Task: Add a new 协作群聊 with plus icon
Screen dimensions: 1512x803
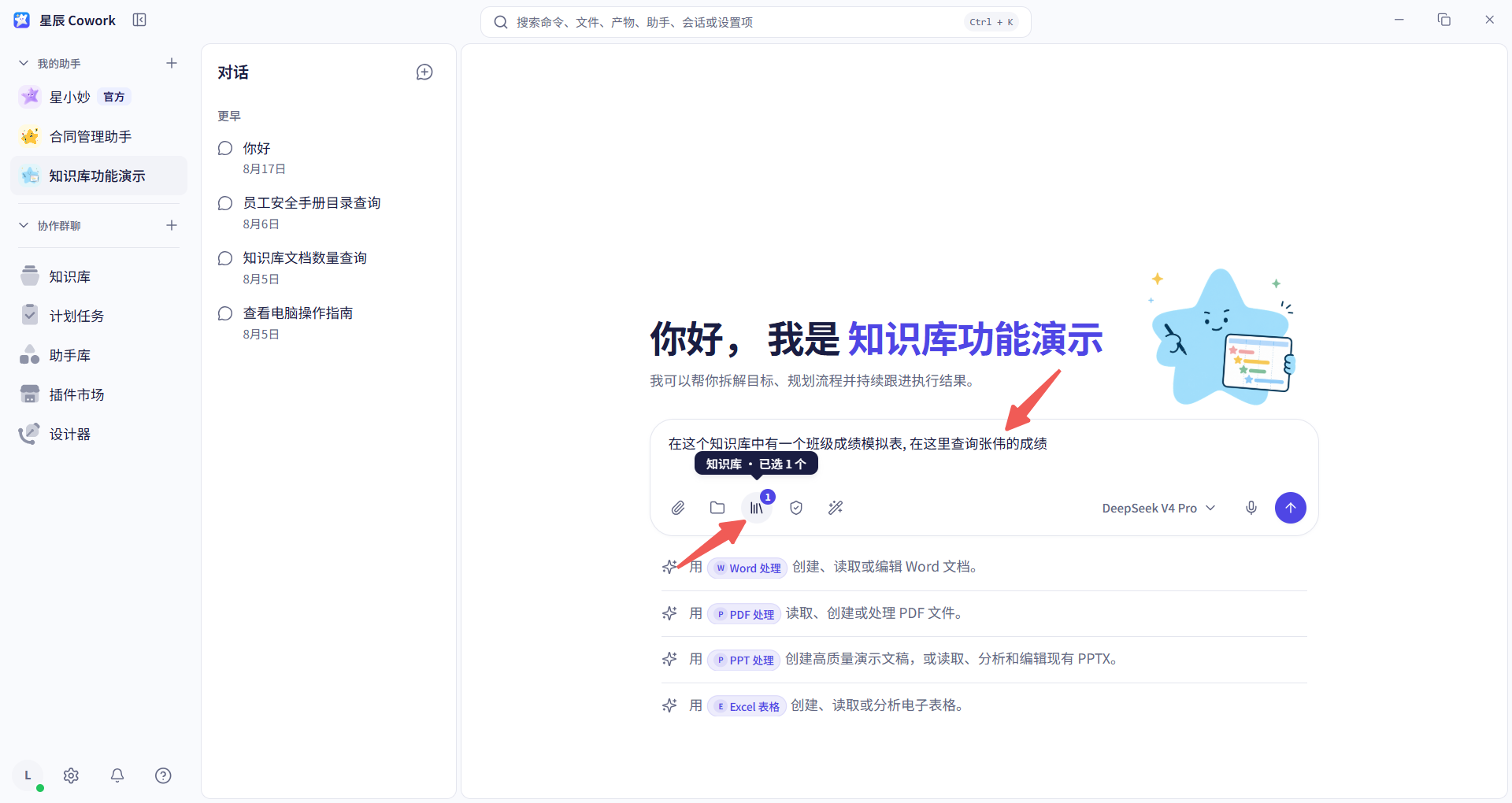Action: click(x=172, y=225)
